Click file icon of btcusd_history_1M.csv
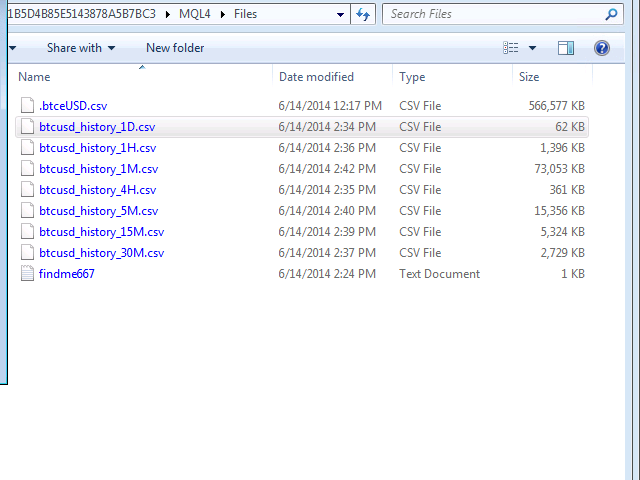Image resolution: width=640 pixels, height=480 pixels. (27, 169)
